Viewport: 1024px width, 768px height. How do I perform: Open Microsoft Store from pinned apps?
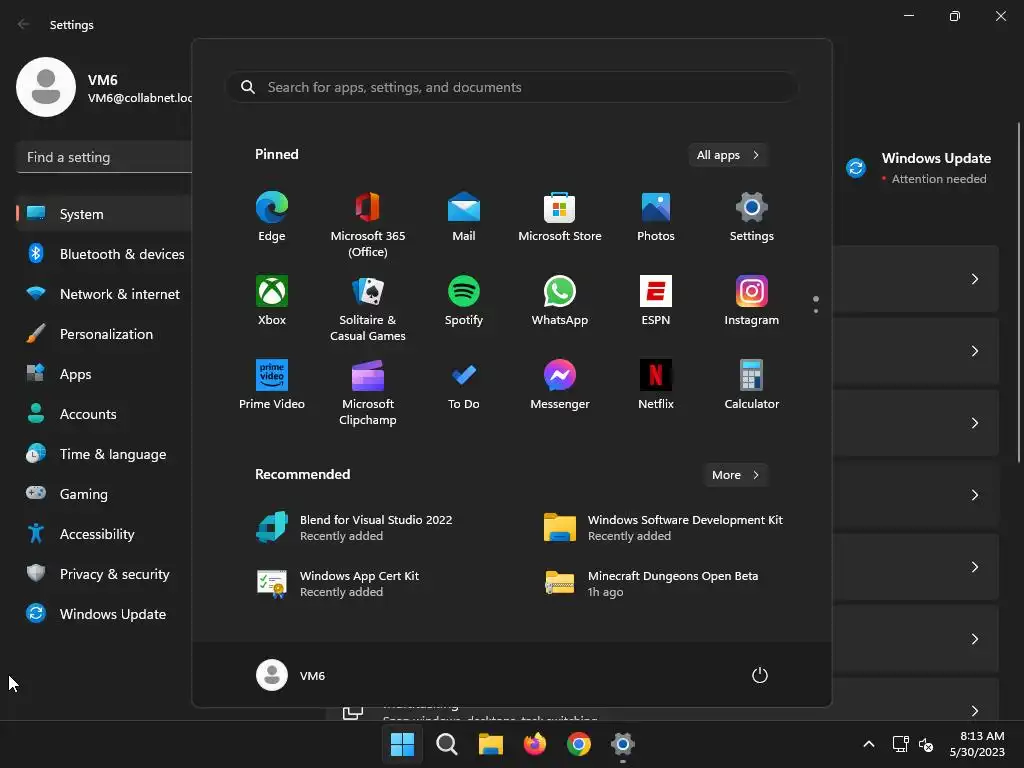[x=560, y=218]
